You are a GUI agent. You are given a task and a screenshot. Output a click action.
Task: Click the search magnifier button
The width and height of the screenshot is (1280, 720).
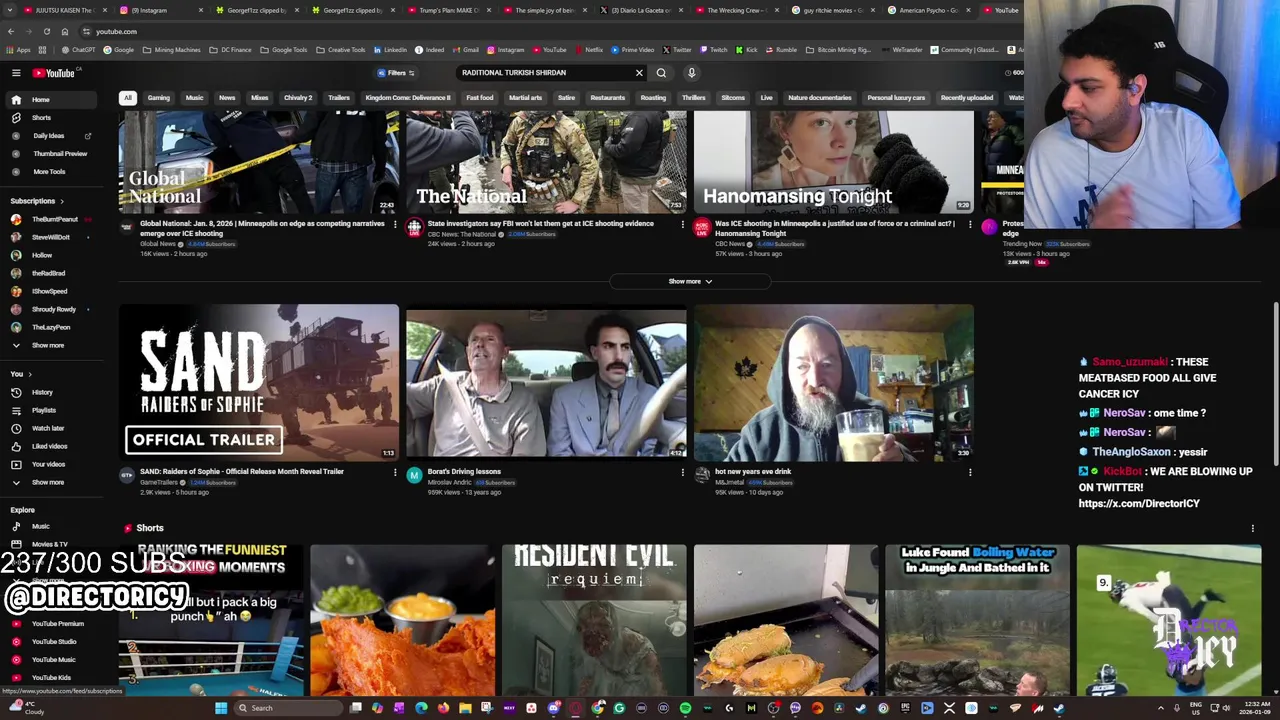click(661, 73)
